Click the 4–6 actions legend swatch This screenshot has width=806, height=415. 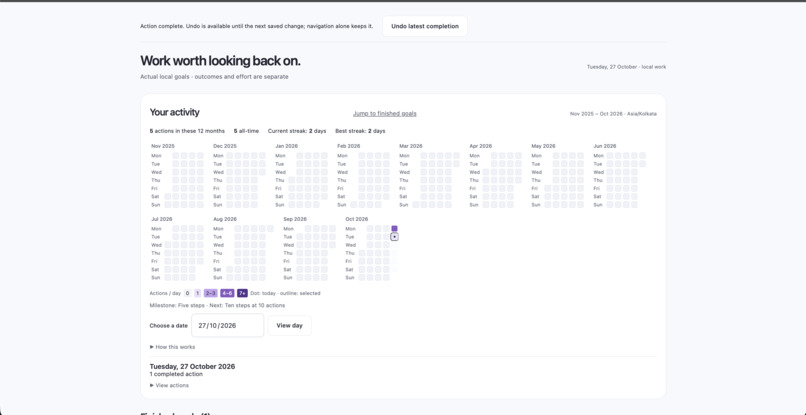pyautogui.click(x=227, y=293)
